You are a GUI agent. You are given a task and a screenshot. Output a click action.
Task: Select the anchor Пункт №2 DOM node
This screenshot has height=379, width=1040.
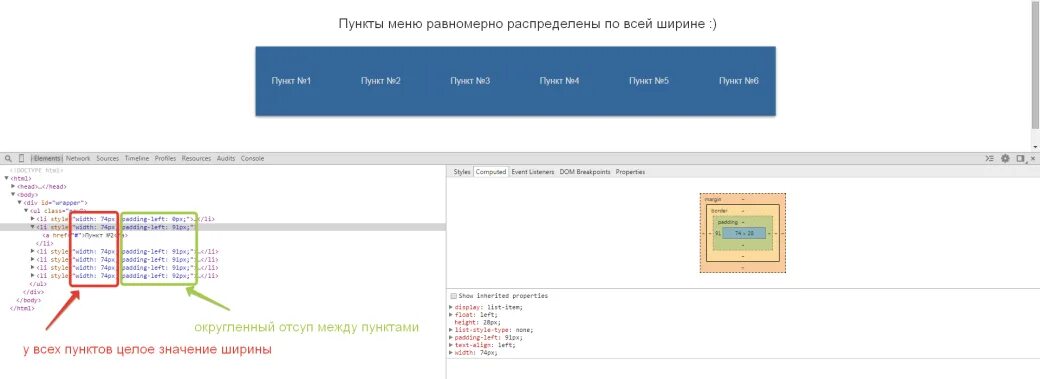(84, 235)
